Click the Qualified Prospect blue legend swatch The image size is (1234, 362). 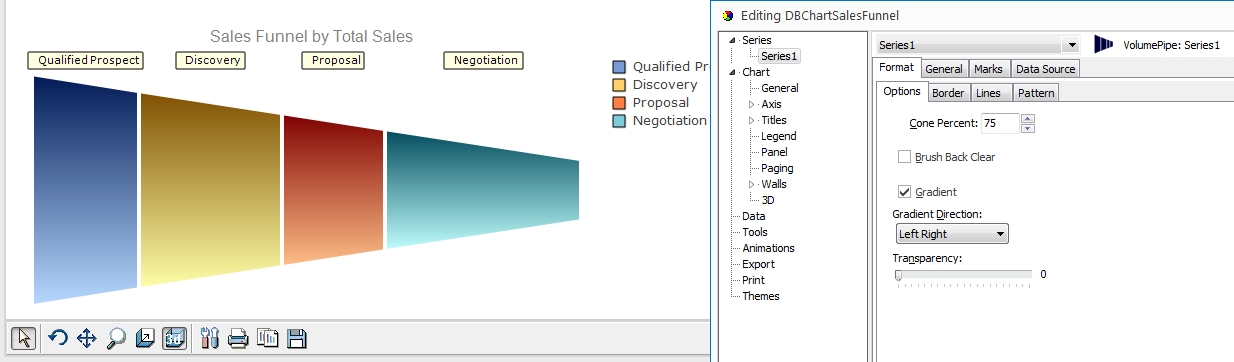pyautogui.click(x=619, y=67)
